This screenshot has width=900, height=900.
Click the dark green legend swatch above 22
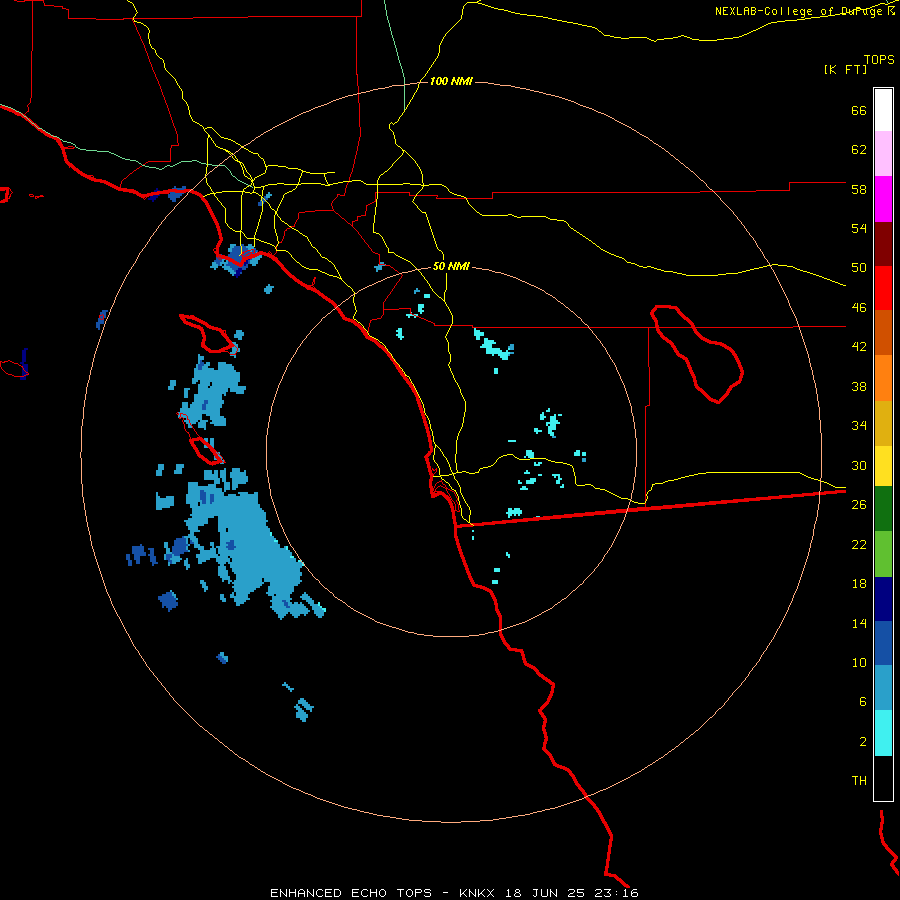tap(883, 509)
